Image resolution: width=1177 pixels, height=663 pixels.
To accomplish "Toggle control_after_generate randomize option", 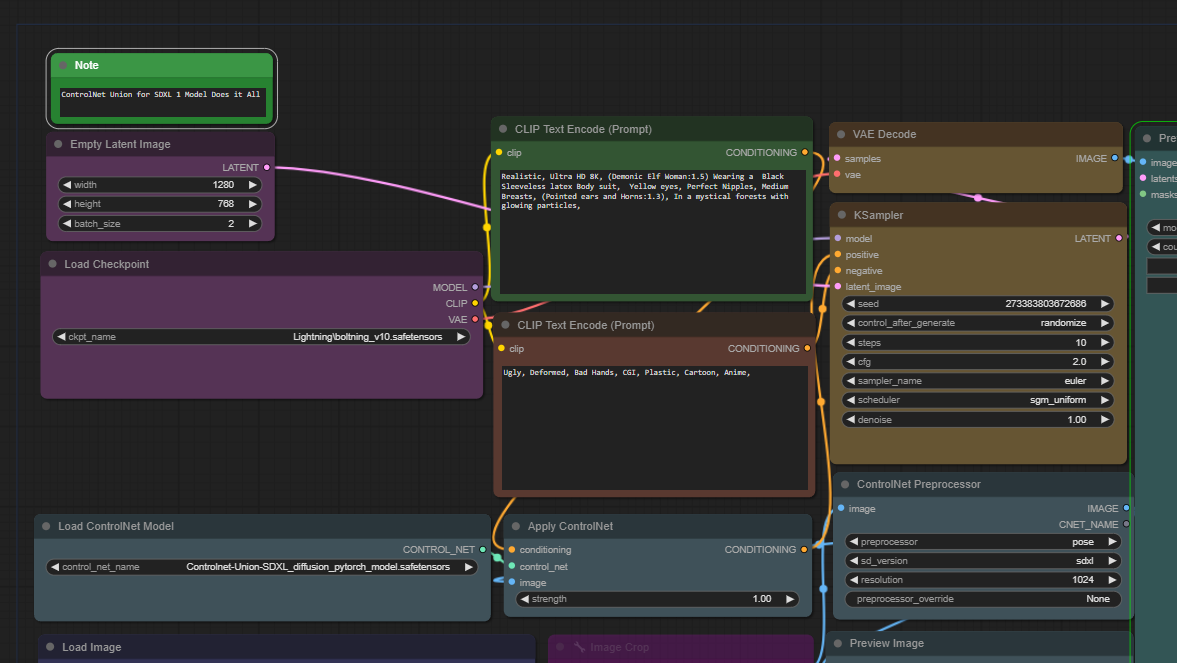I will coord(978,323).
